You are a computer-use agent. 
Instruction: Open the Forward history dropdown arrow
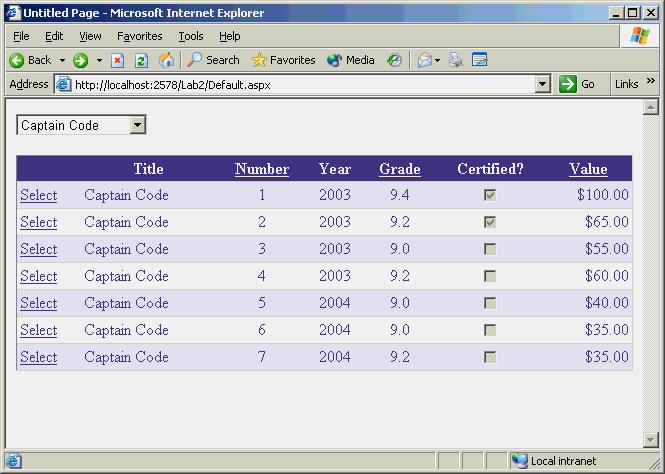pyautogui.click(x=99, y=61)
